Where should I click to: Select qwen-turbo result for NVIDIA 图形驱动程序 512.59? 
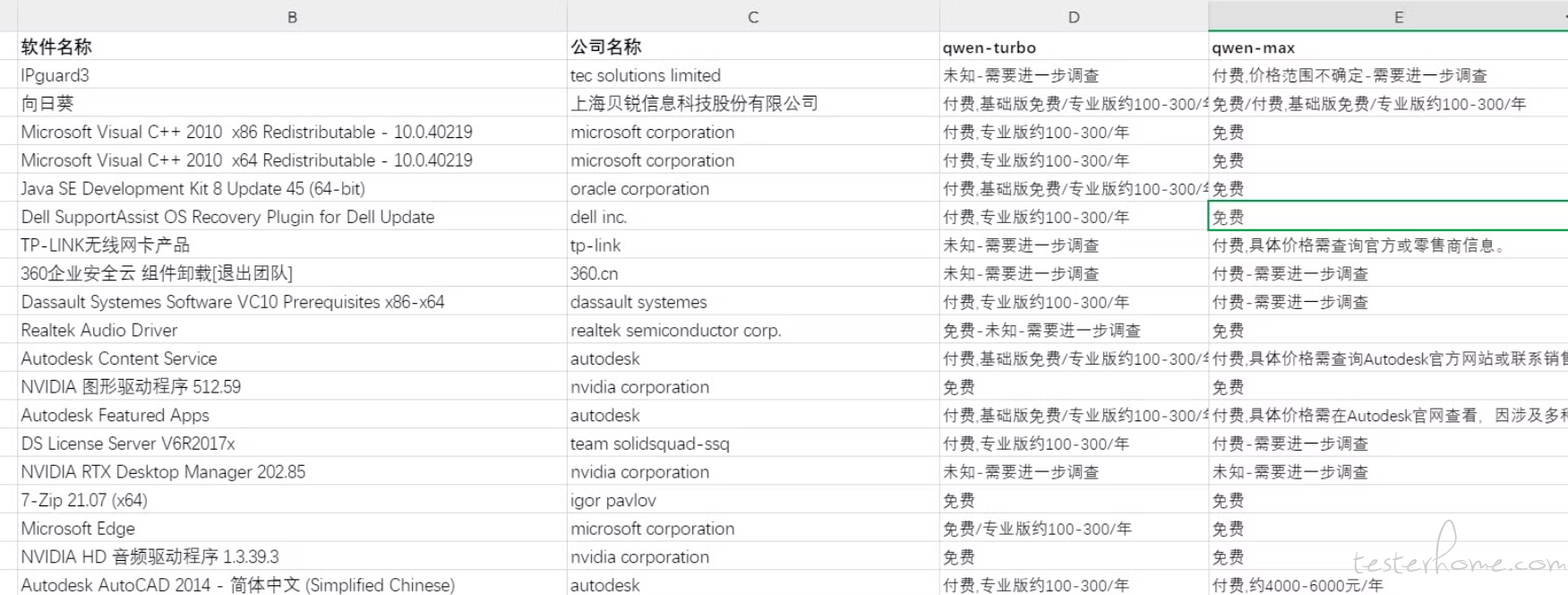coord(1074,387)
